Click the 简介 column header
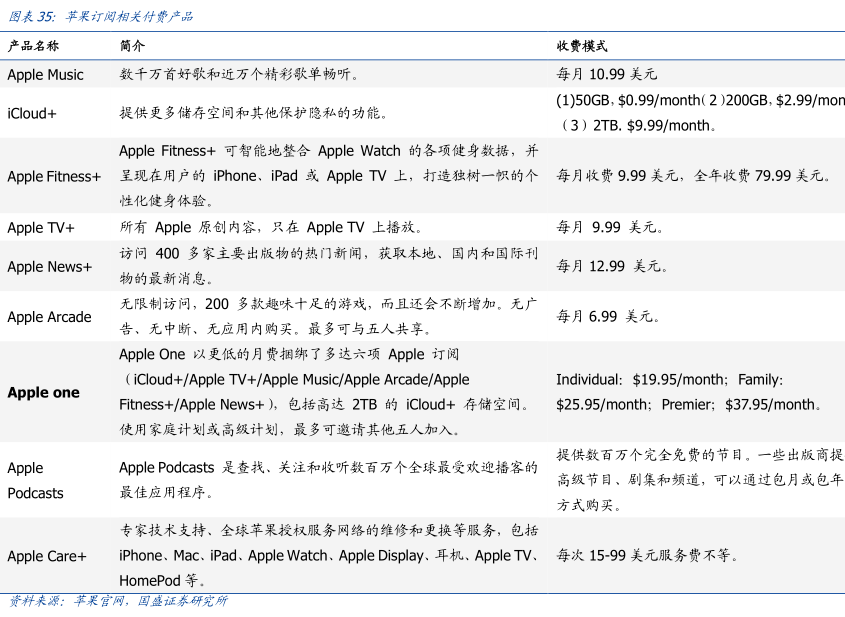 (132, 46)
